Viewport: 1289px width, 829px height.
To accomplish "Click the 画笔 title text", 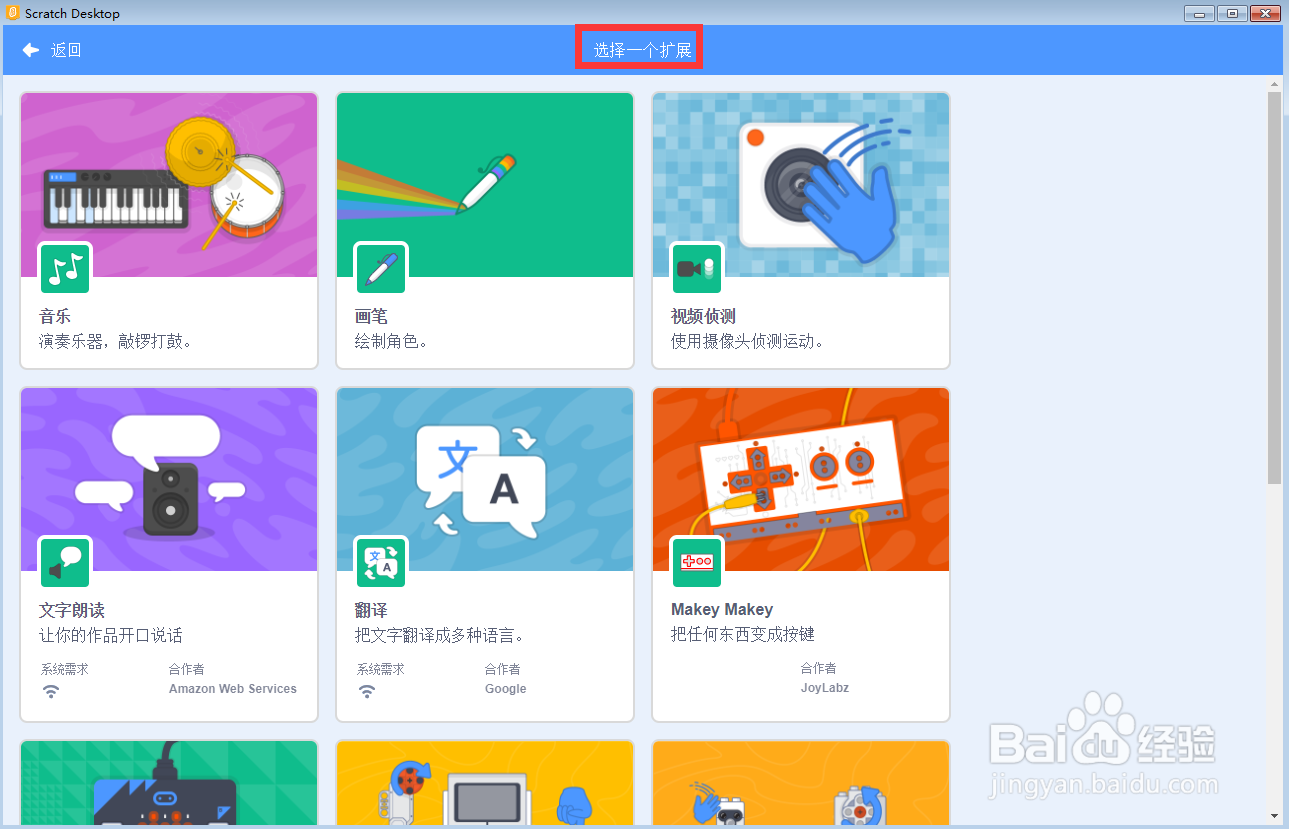I will pos(371,316).
